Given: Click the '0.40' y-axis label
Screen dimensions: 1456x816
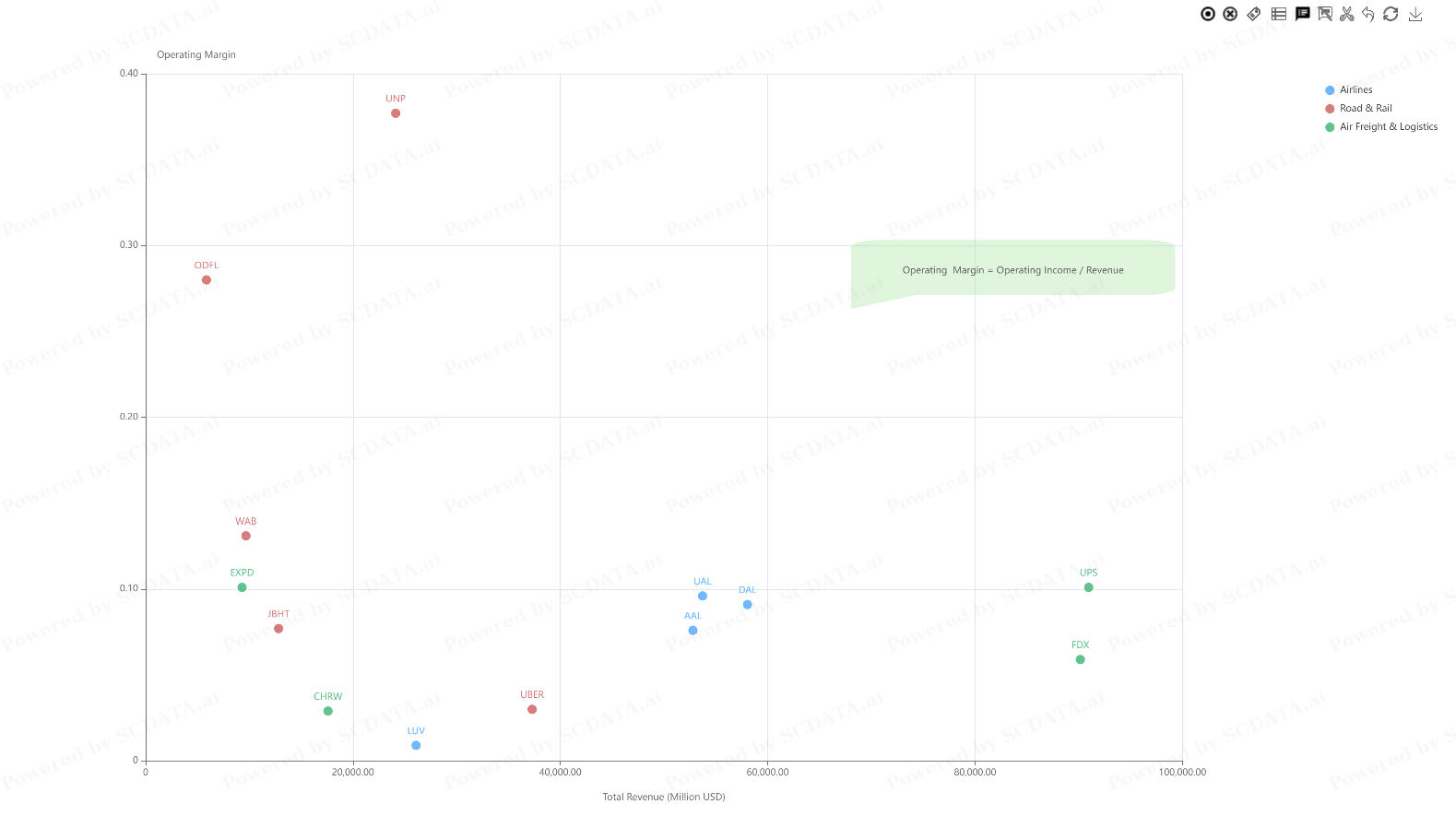Looking at the screenshot, I should (x=129, y=74).
